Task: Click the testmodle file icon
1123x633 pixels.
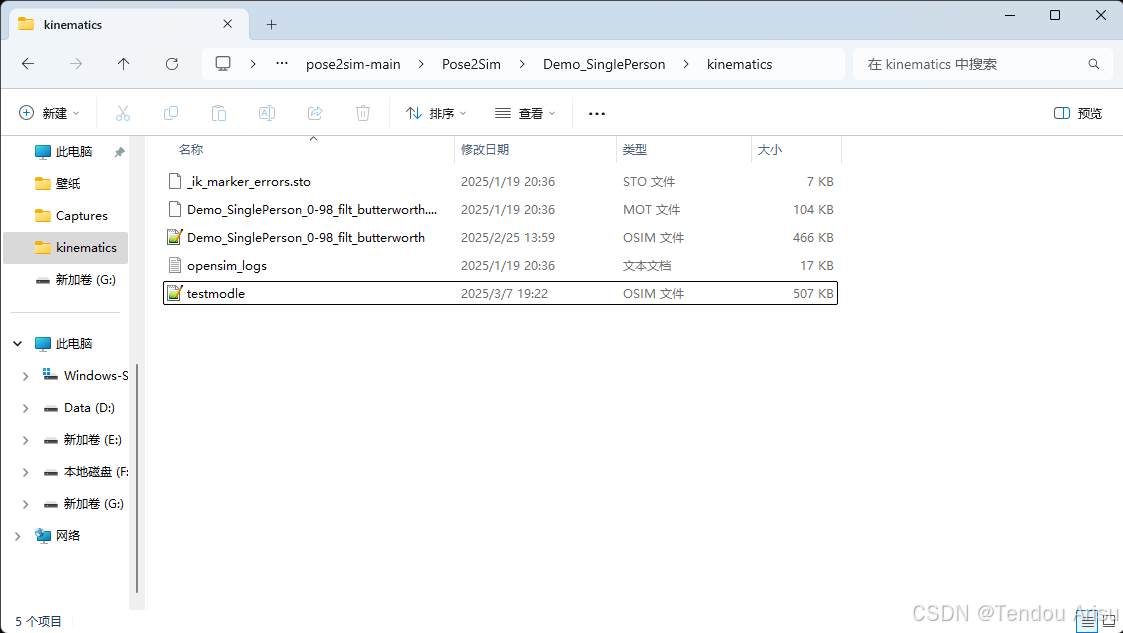Action: [174, 293]
